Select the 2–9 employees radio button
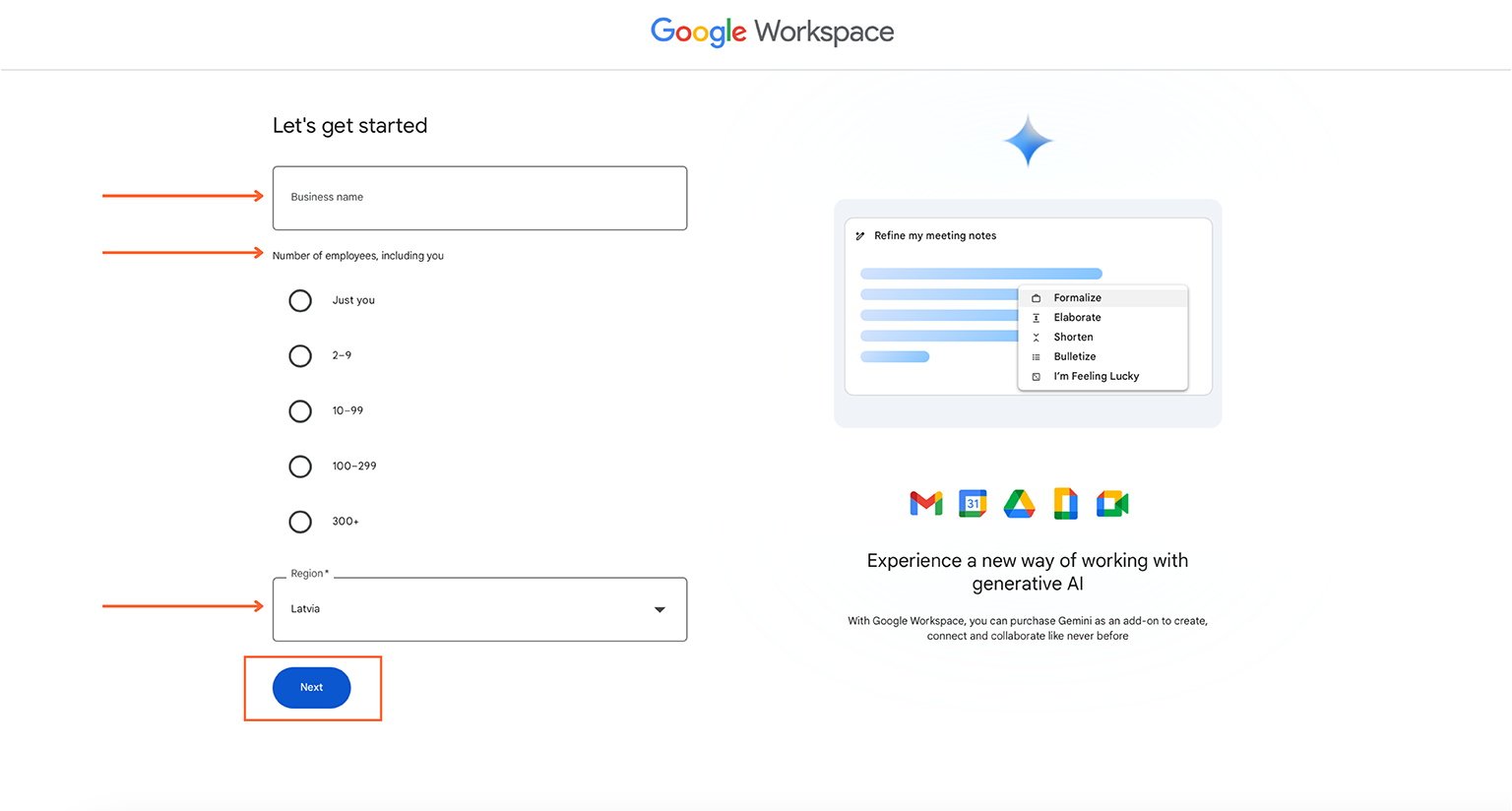Image resolution: width=1512 pixels, height=811 pixels. [300, 355]
